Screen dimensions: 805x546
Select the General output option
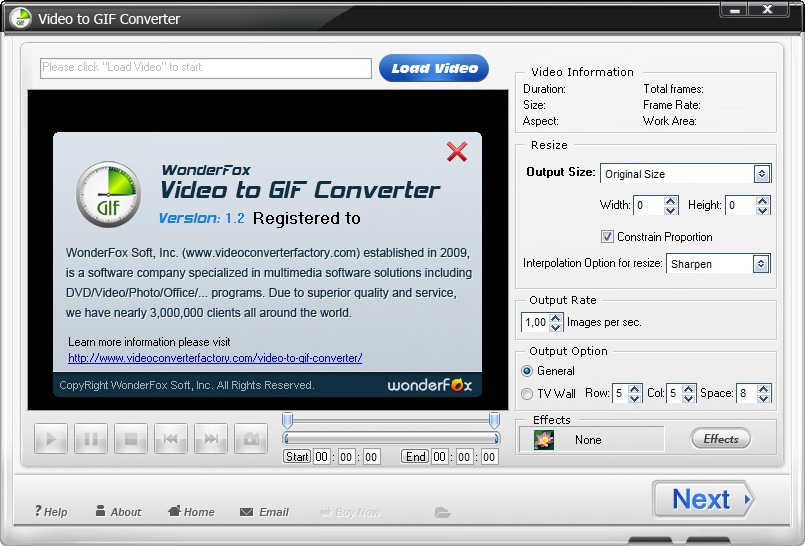[x=527, y=370]
